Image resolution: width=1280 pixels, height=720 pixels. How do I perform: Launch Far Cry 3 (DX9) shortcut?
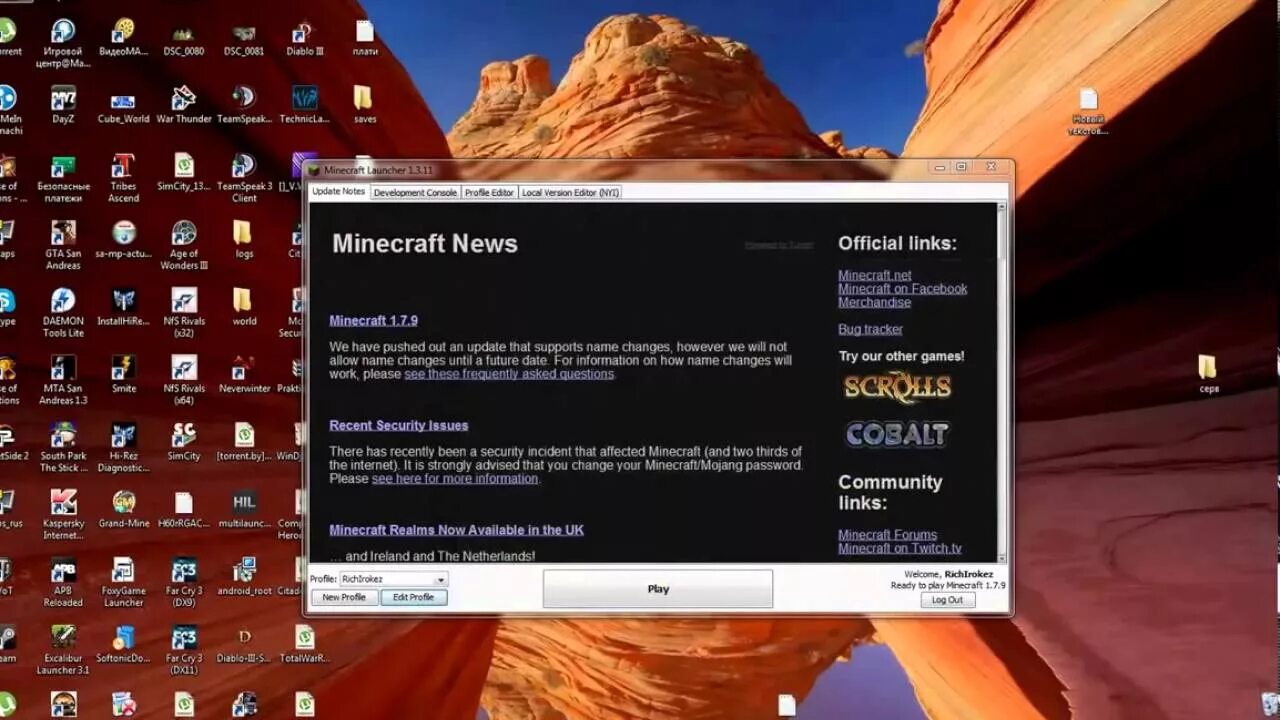(184, 582)
